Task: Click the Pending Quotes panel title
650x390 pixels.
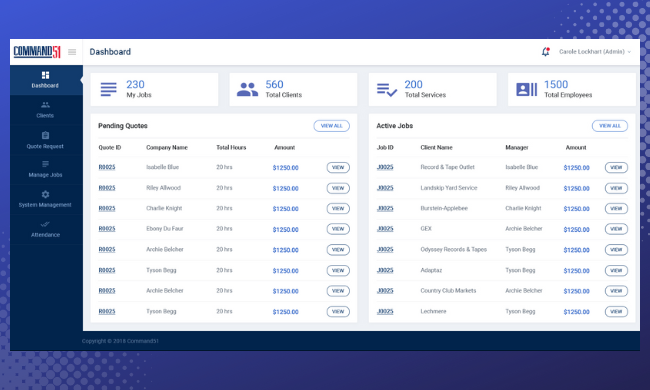Action: click(x=123, y=126)
